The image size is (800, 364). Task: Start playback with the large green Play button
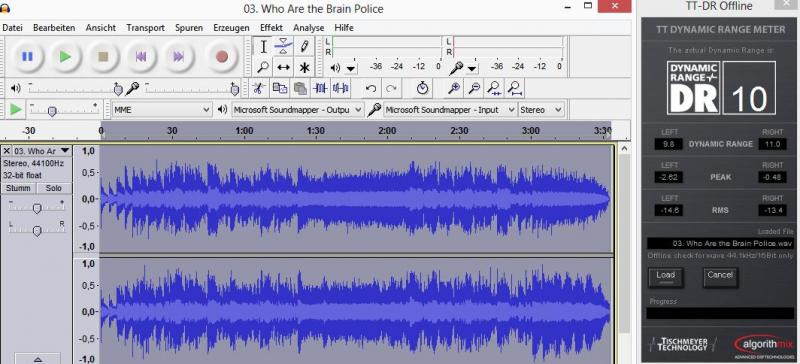(65, 57)
